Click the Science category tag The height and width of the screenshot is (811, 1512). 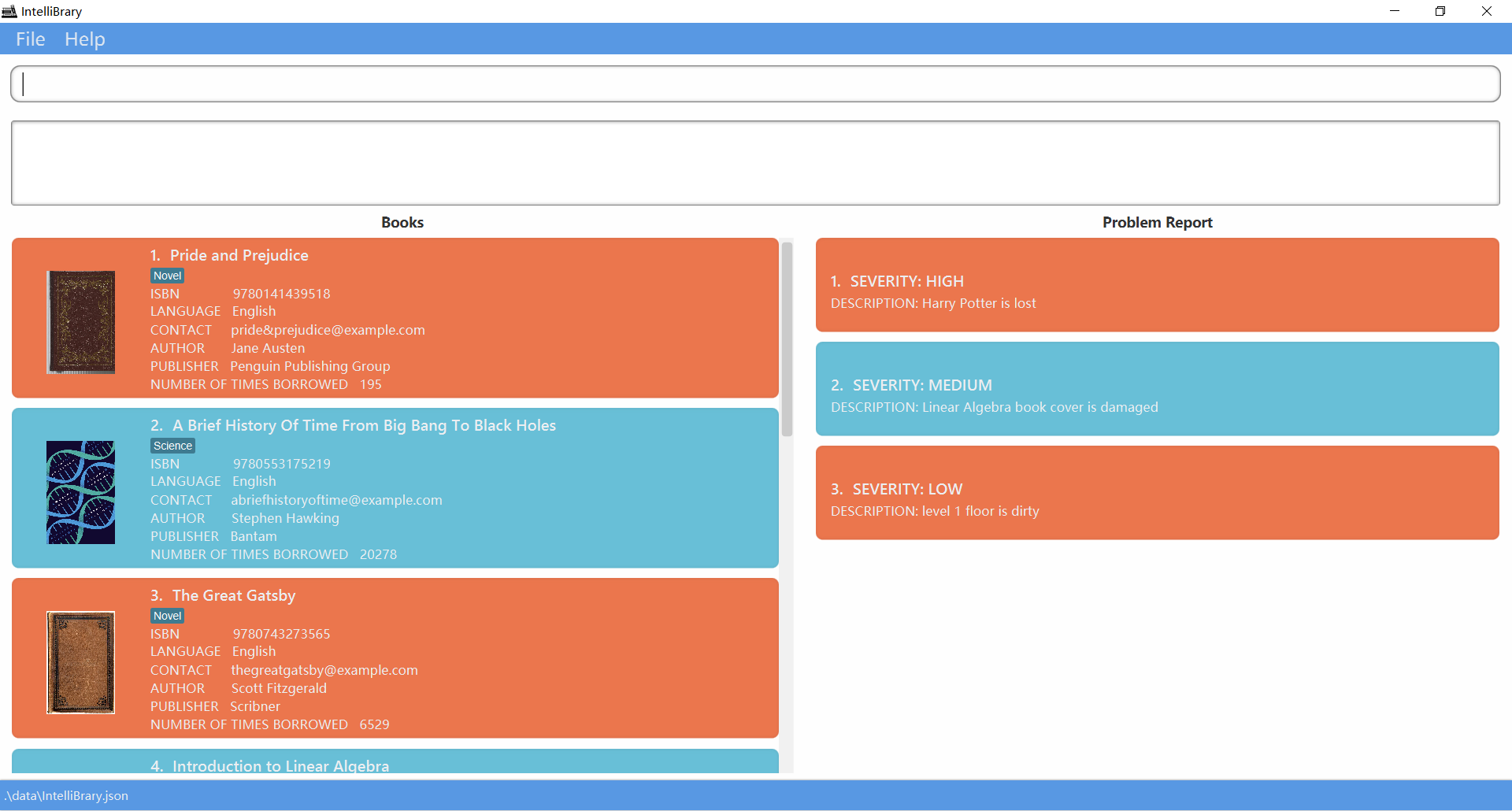tap(172, 446)
